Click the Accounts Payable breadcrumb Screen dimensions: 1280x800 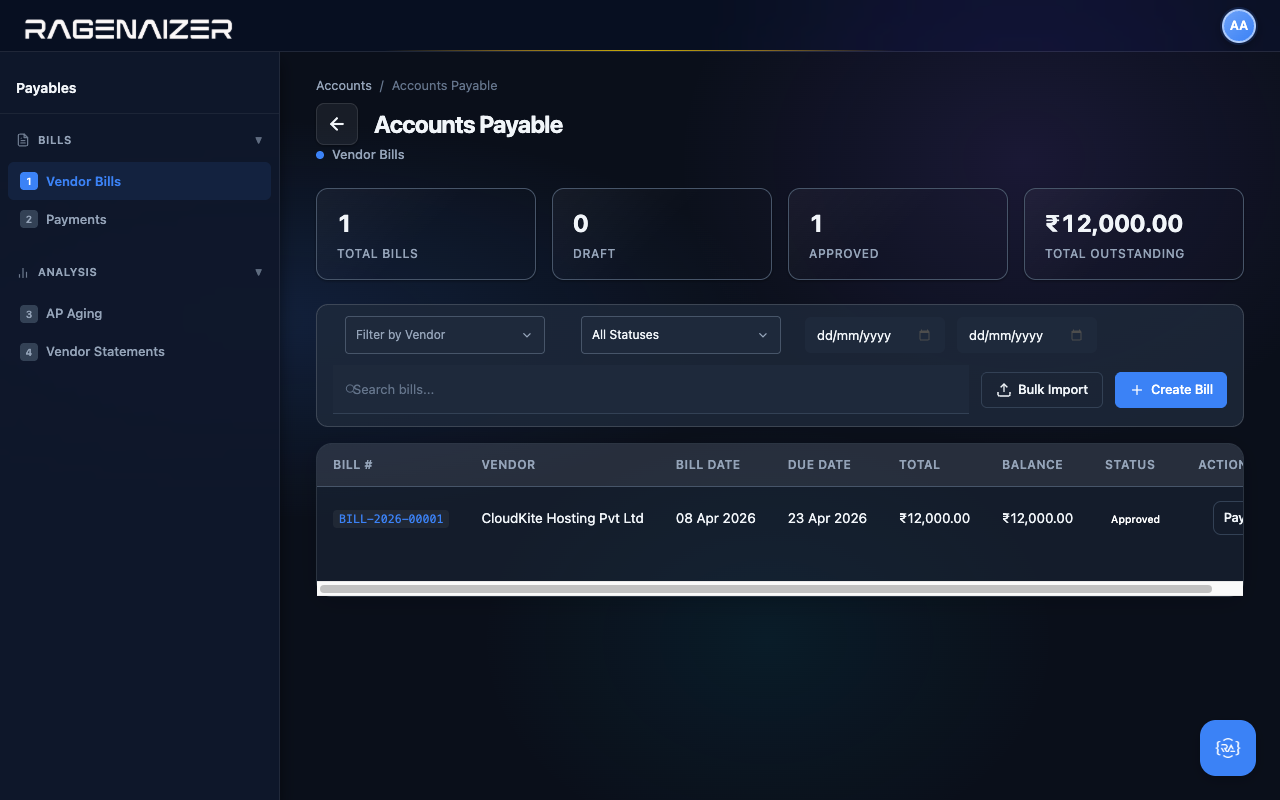[445, 86]
